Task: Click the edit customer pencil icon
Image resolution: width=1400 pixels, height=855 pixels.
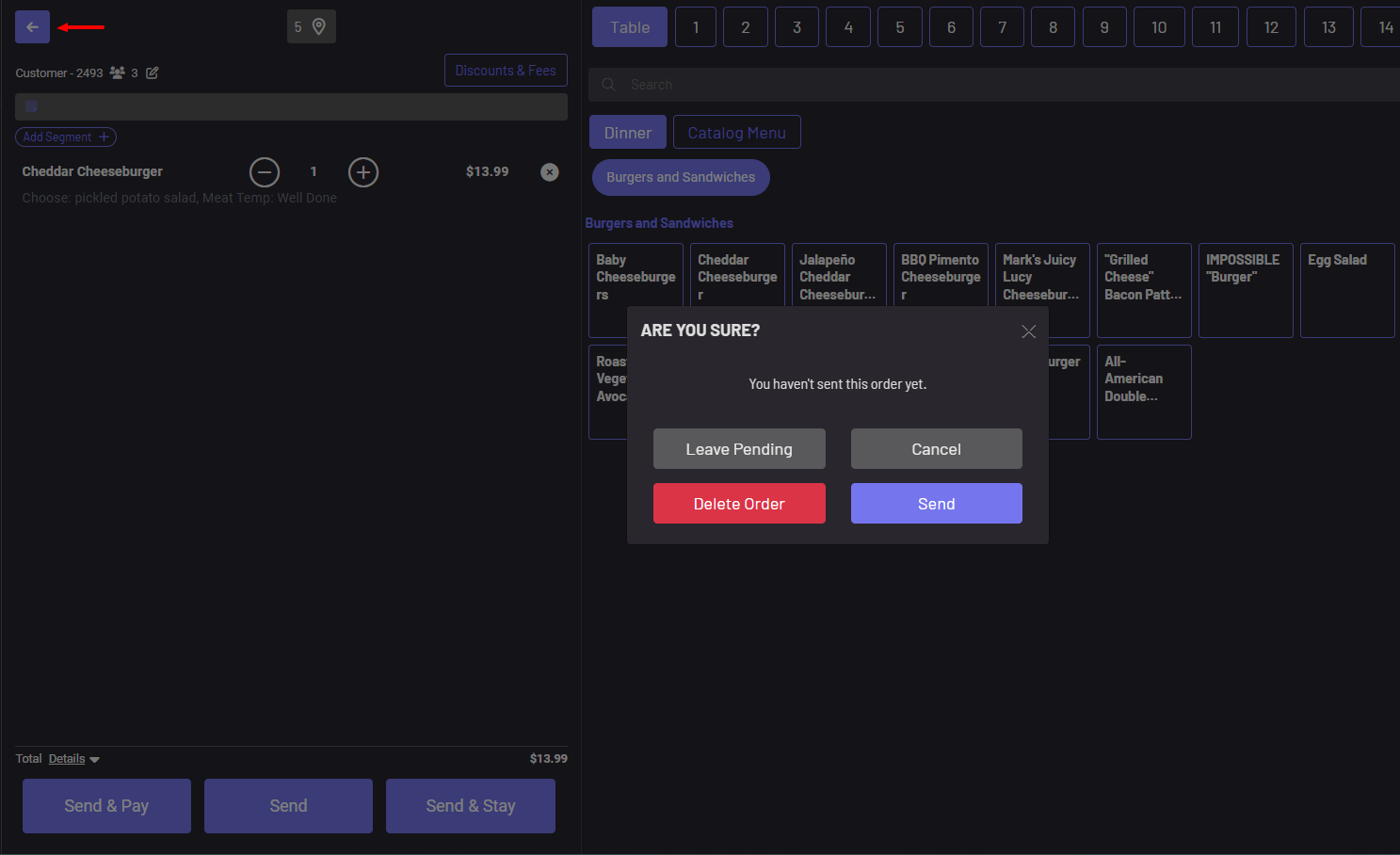Action: pos(153,73)
